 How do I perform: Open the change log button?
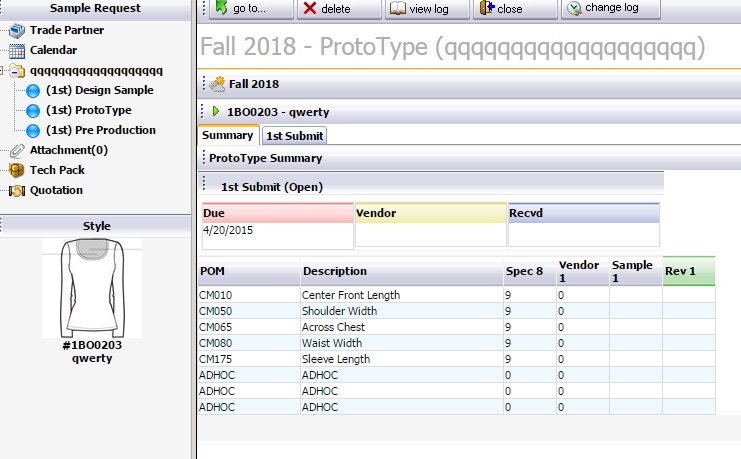point(611,9)
